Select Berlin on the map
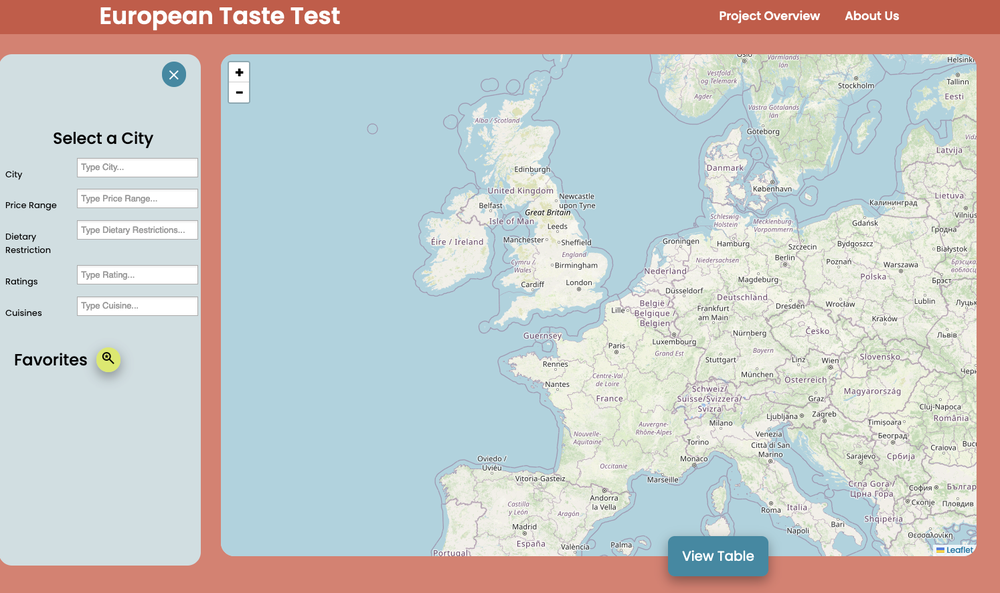Image resolution: width=1000 pixels, height=593 pixels. 785,257
